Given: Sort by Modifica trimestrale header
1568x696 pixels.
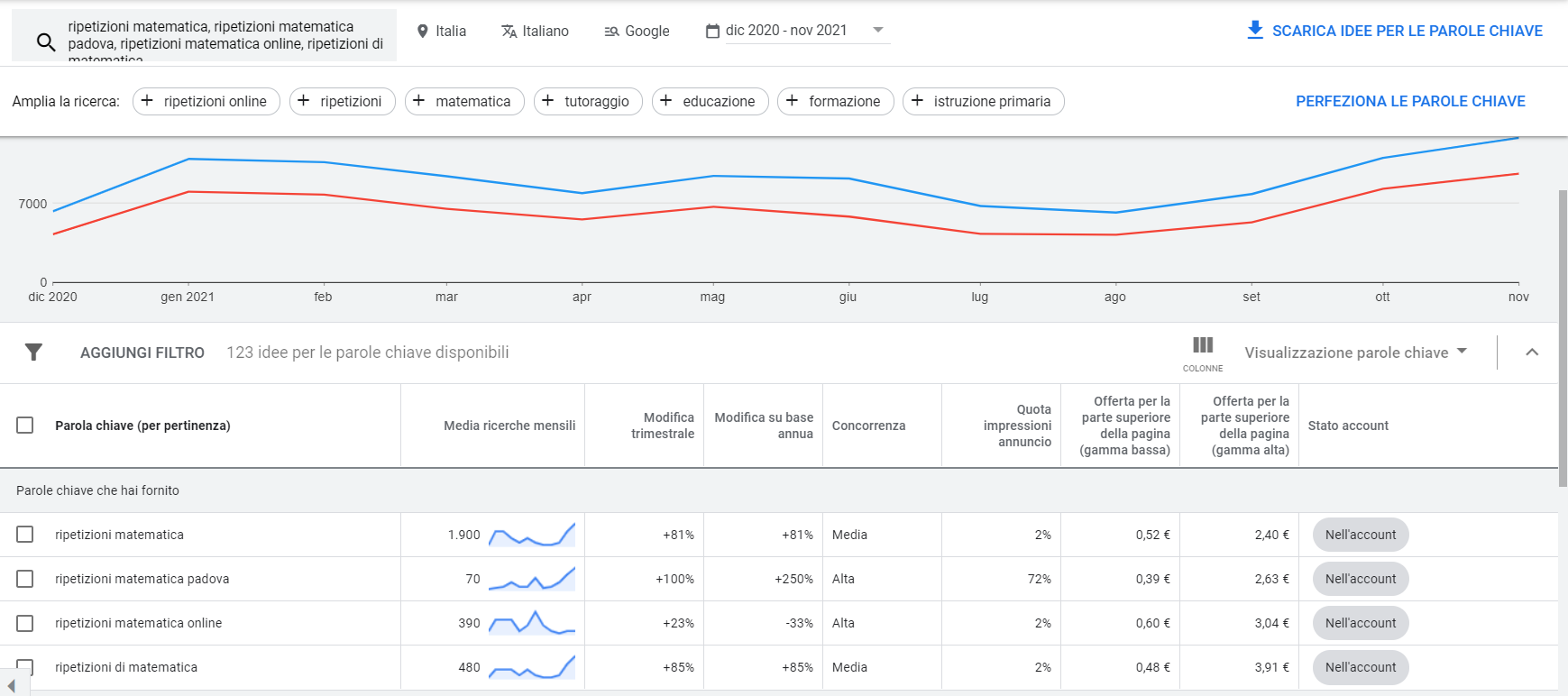Looking at the screenshot, I should click(663, 426).
